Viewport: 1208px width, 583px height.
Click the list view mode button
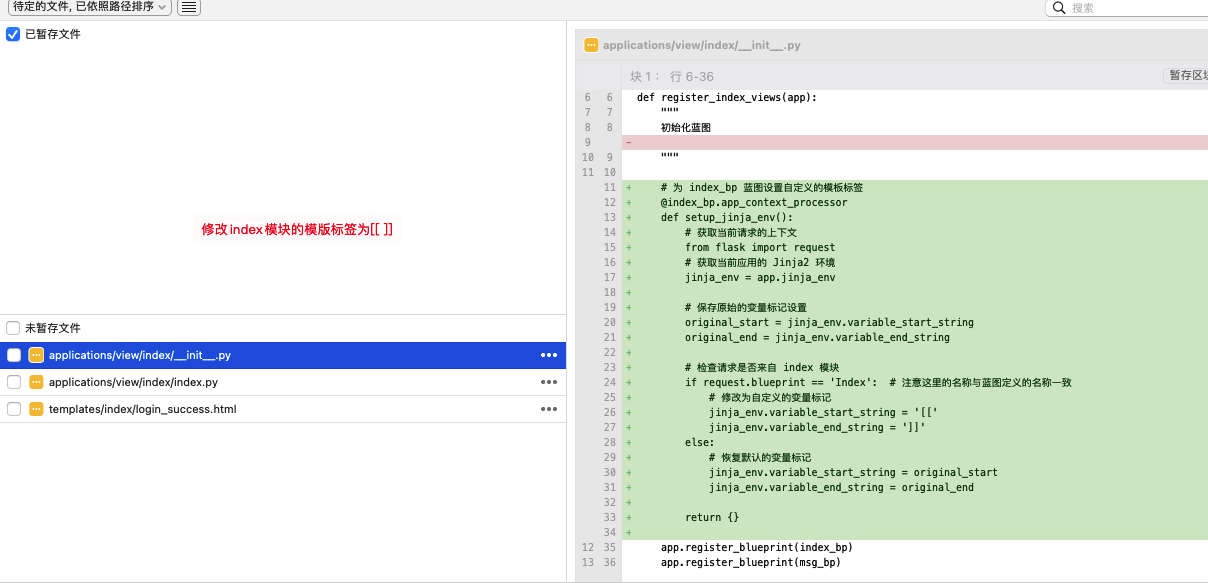click(189, 7)
